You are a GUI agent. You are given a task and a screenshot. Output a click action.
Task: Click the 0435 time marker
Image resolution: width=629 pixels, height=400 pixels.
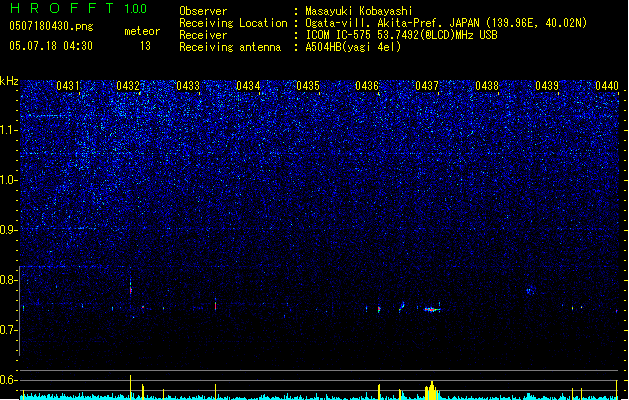[x=308, y=86]
